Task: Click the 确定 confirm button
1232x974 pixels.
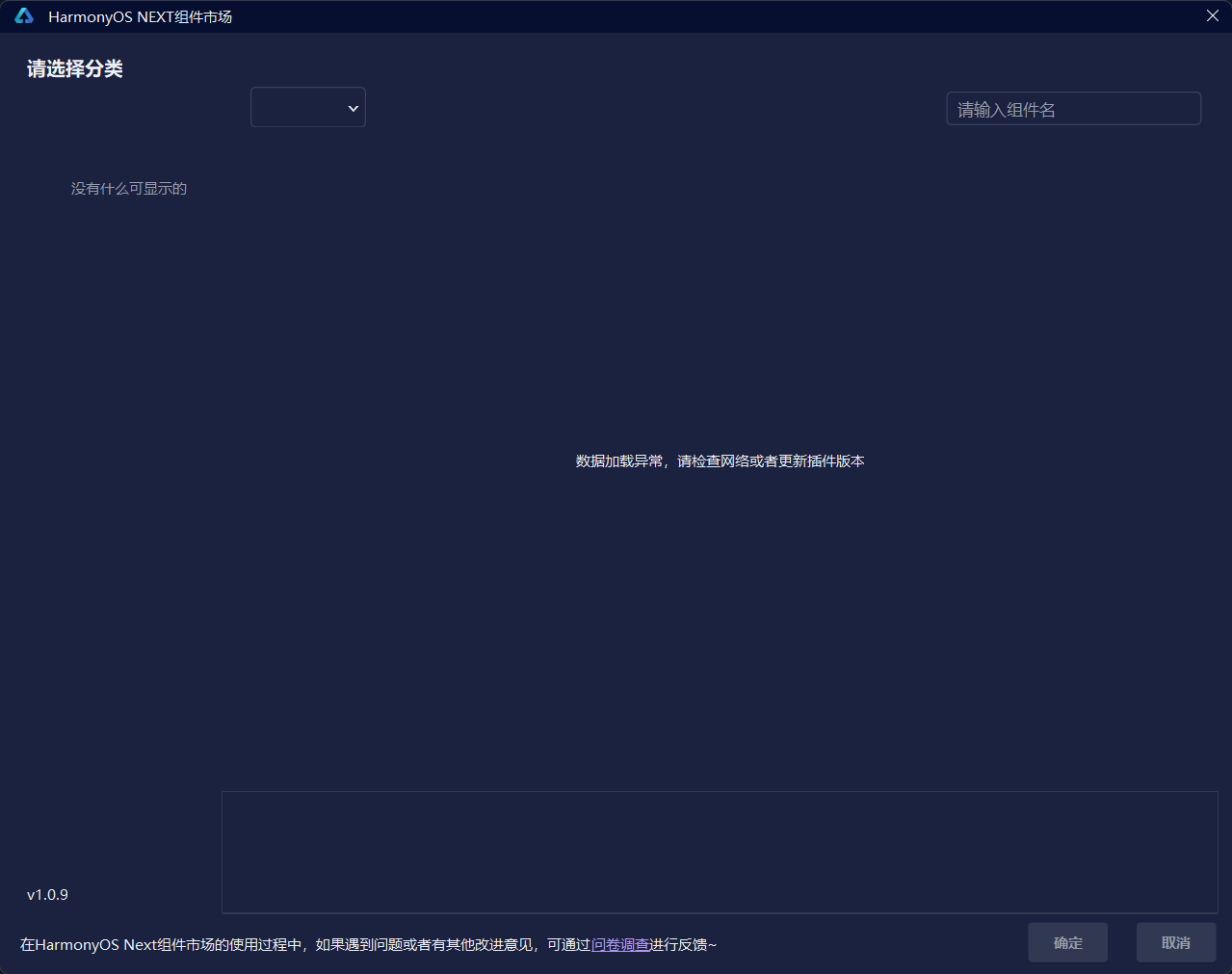Action: point(1067,942)
